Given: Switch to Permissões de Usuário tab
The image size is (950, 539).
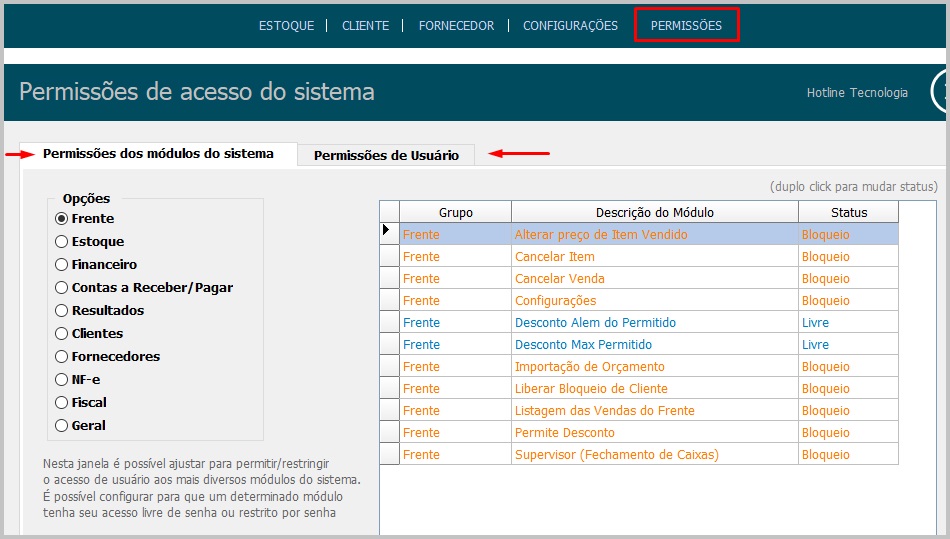Looking at the screenshot, I should [x=386, y=155].
